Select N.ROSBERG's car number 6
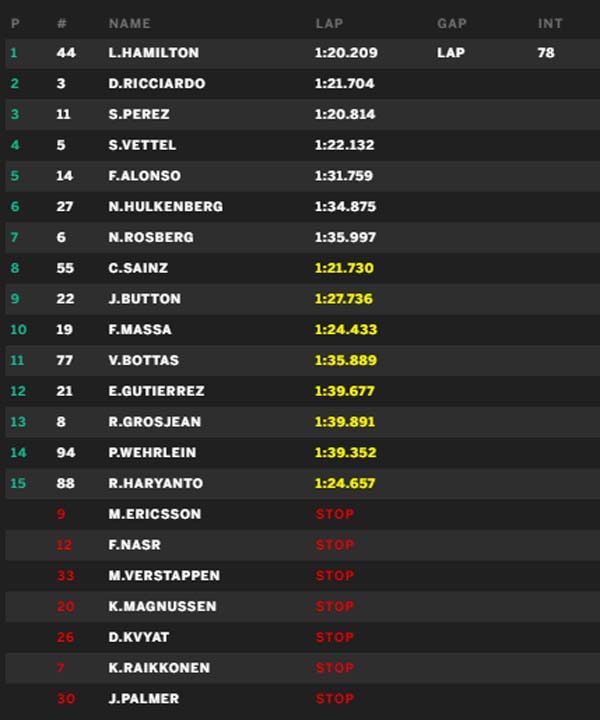This screenshot has height=720, width=600. tap(61, 237)
